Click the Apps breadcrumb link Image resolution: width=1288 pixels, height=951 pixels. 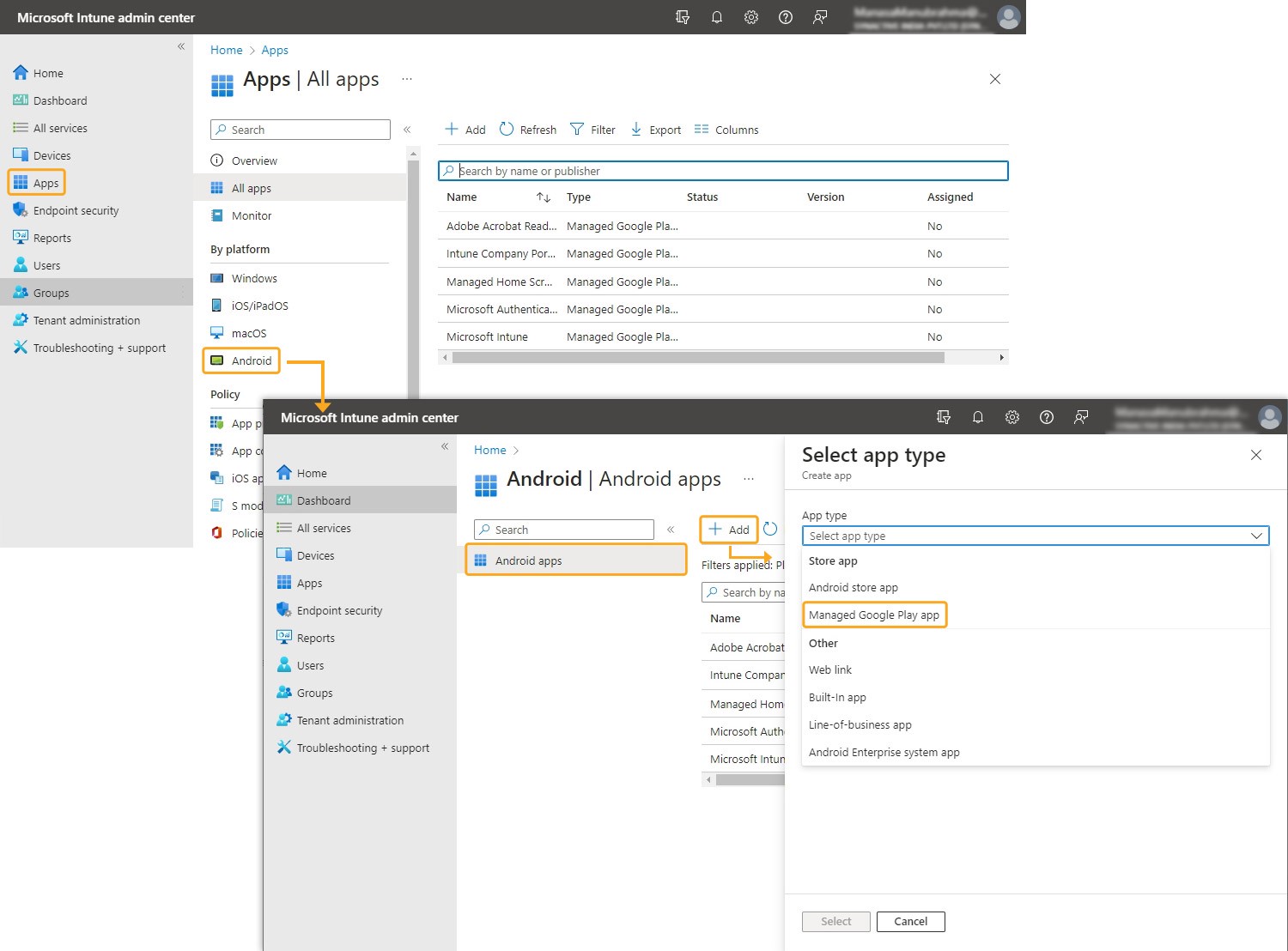click(275, 50)
